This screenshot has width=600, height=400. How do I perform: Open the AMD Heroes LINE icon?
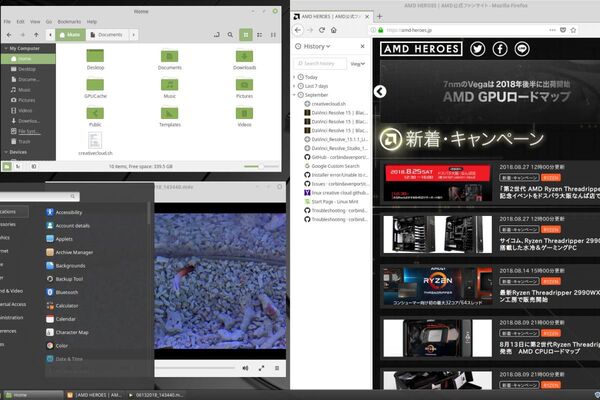[x=522, y=49]
